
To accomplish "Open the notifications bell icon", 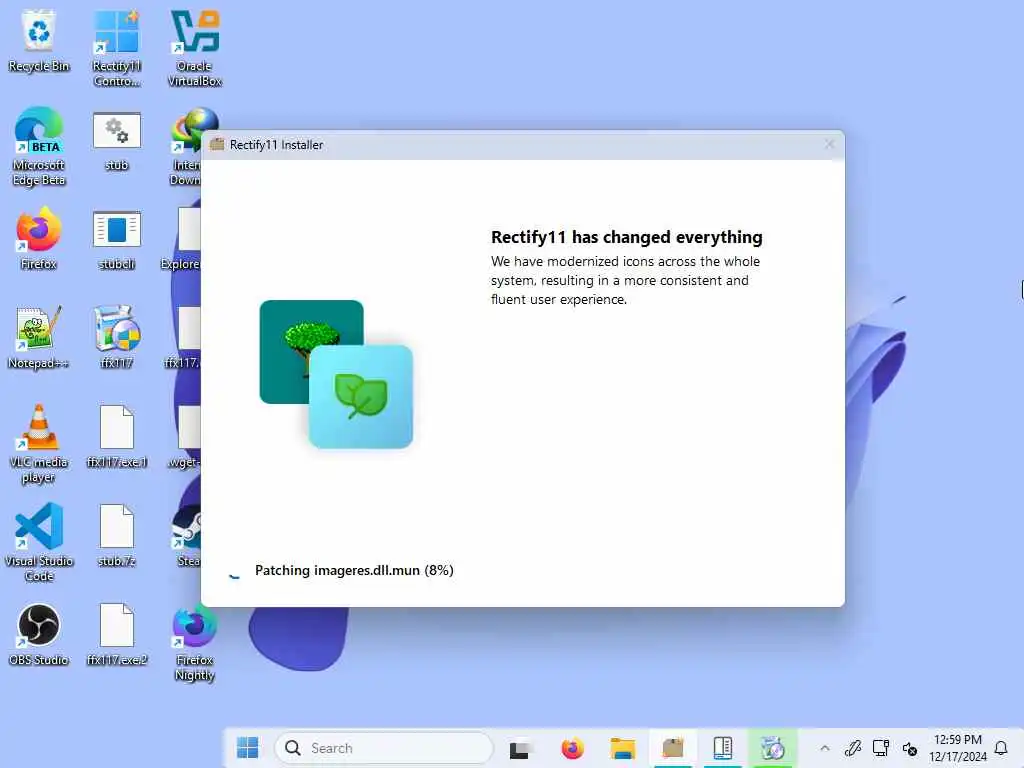I will click(1001, 748).
